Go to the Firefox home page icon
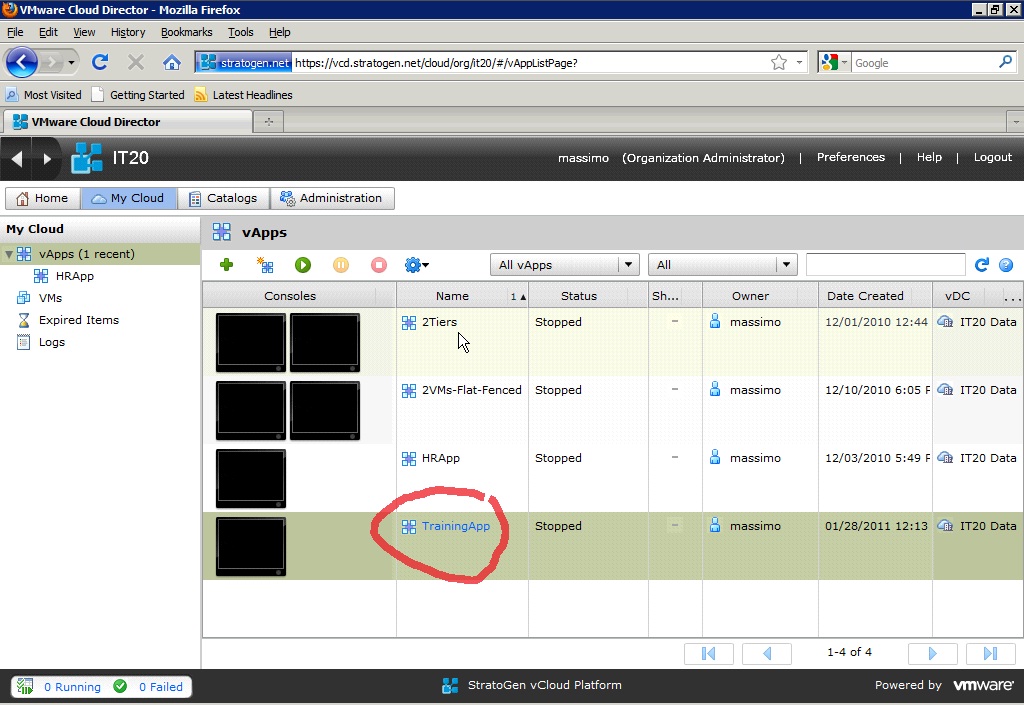This screenshot has height=705, width=1024. [172, 63]
